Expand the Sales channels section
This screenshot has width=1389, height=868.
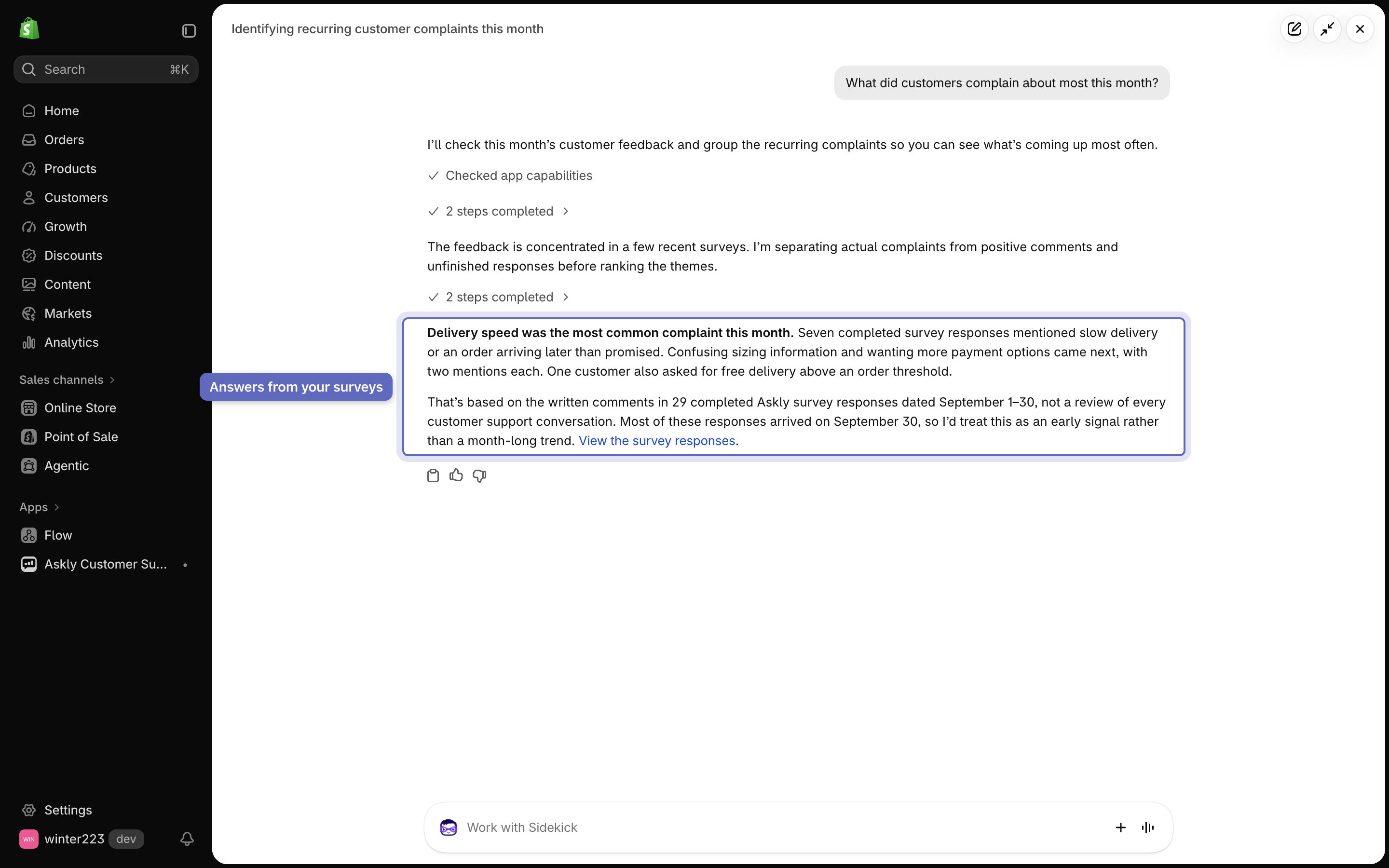pyautogui.click(x=67, y=380)
